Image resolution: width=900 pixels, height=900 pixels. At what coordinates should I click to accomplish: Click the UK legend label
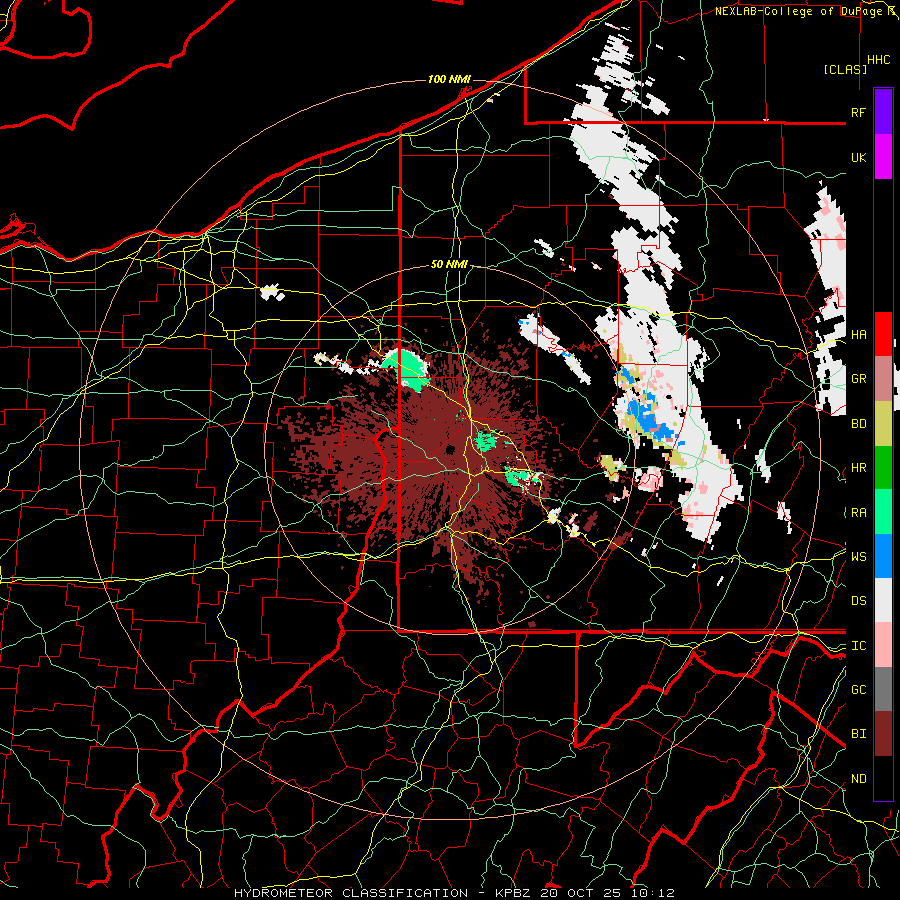tap(858, 157)
